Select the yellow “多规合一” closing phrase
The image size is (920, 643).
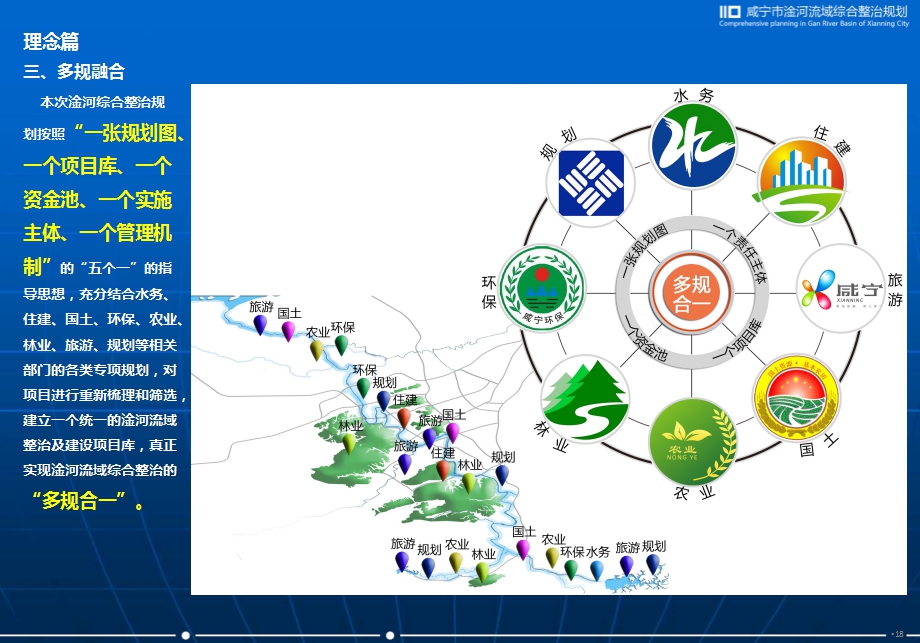click(78, 501)
